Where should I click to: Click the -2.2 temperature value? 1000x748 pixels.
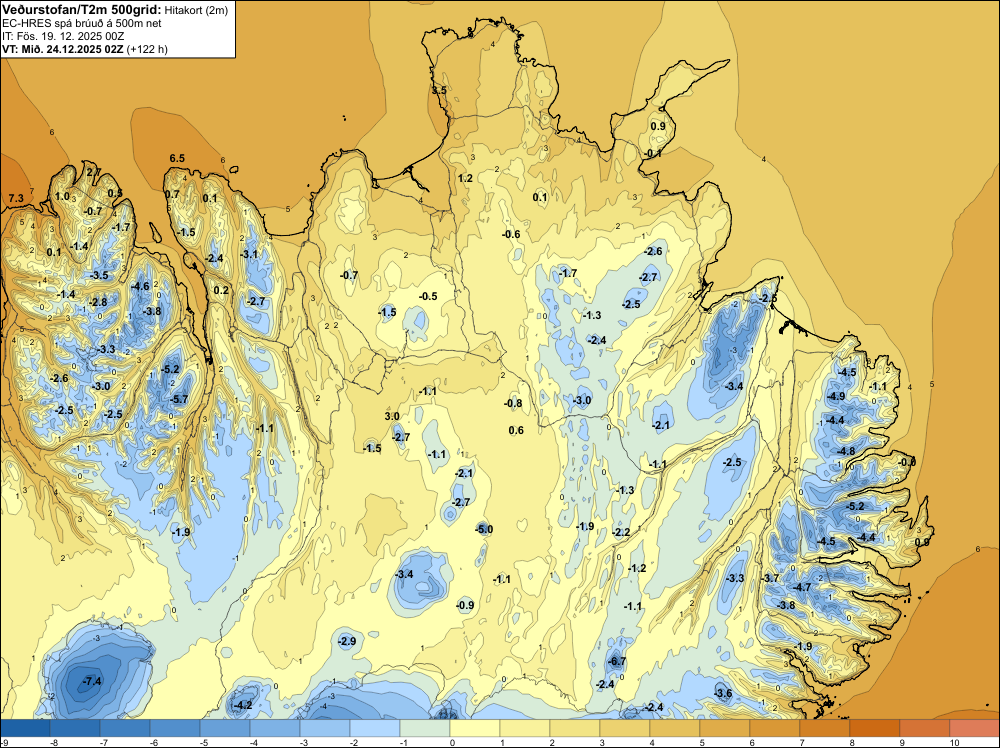point(621,532)
